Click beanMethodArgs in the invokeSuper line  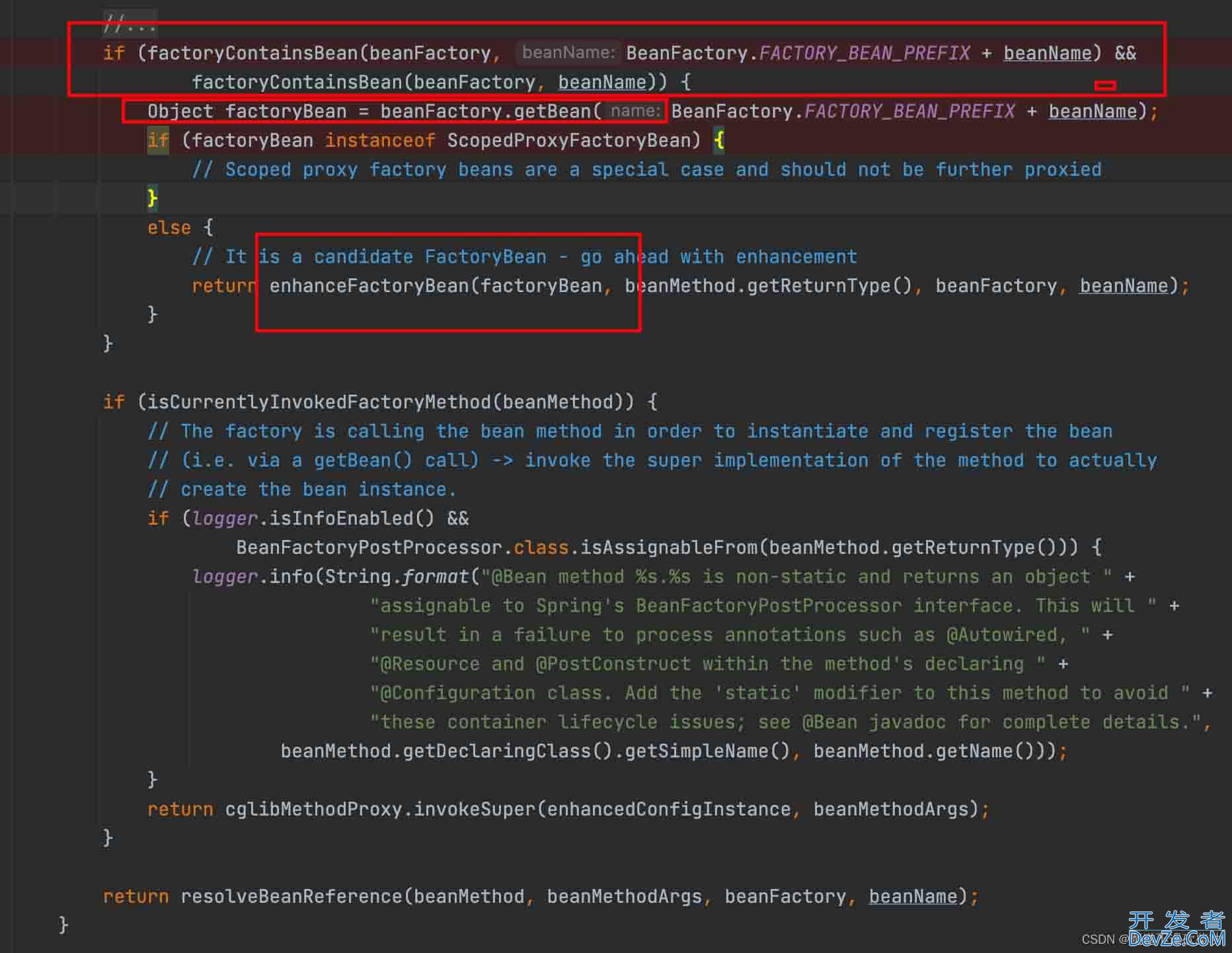pos(891,809)
